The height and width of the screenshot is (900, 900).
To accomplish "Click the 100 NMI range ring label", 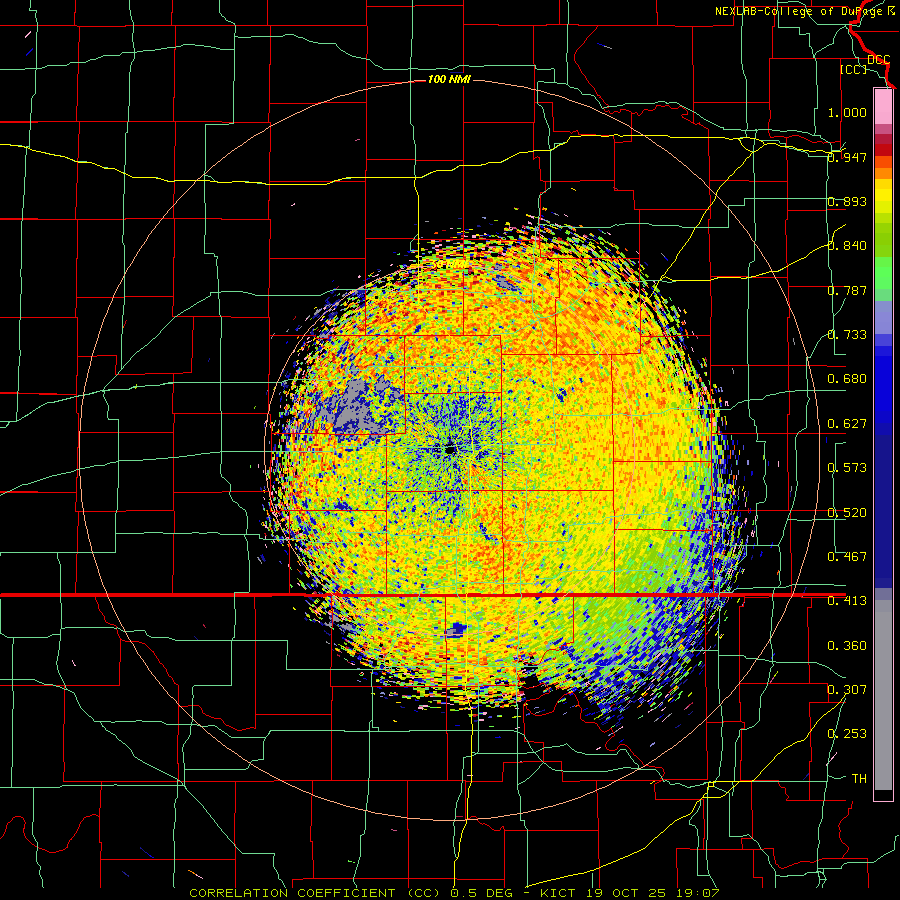I will pyautogui.click(x=449, y=79).
